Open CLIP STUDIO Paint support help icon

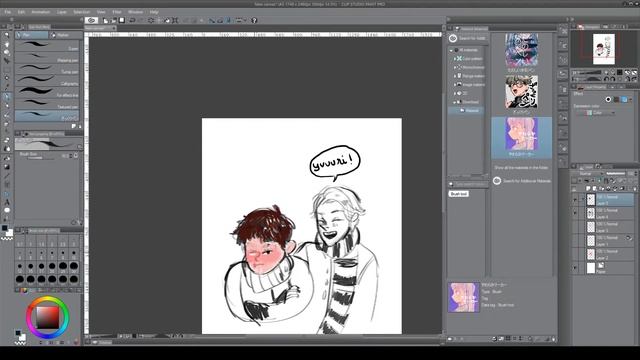coord(254,20)
